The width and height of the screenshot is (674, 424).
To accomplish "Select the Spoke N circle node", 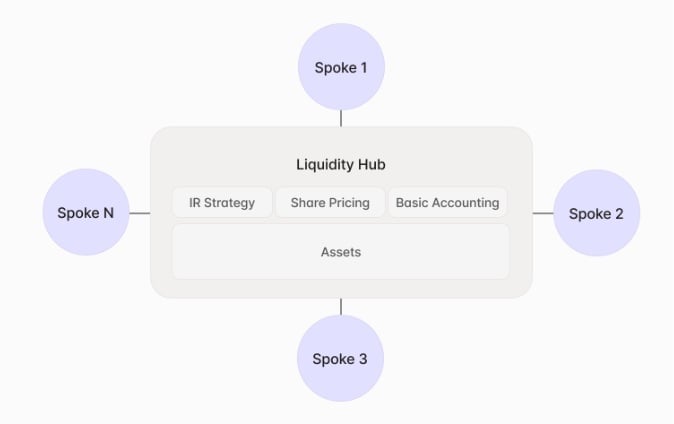I will click(x=86, y=213).
